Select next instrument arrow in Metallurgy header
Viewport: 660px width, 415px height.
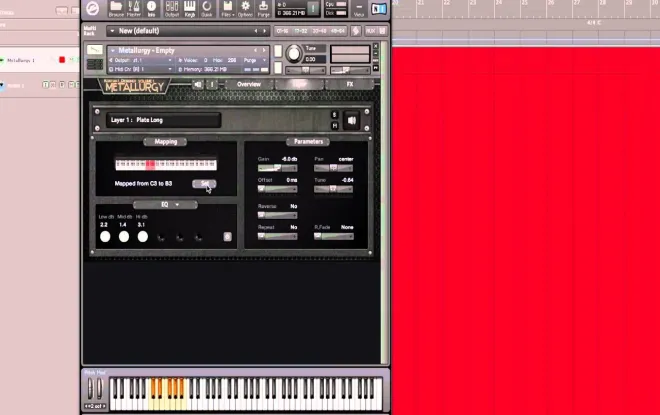264,51
